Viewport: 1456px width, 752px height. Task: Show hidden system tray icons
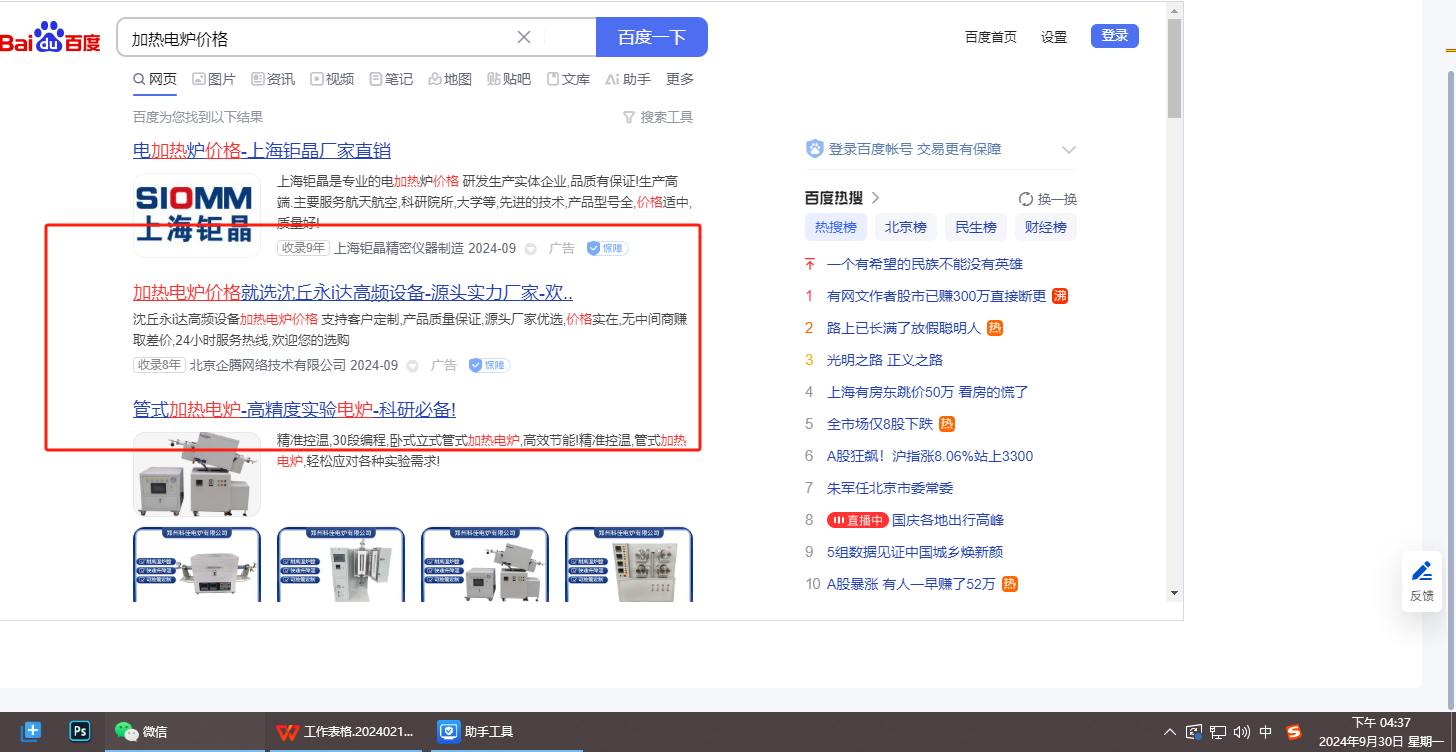click(x=1169, y=732)
